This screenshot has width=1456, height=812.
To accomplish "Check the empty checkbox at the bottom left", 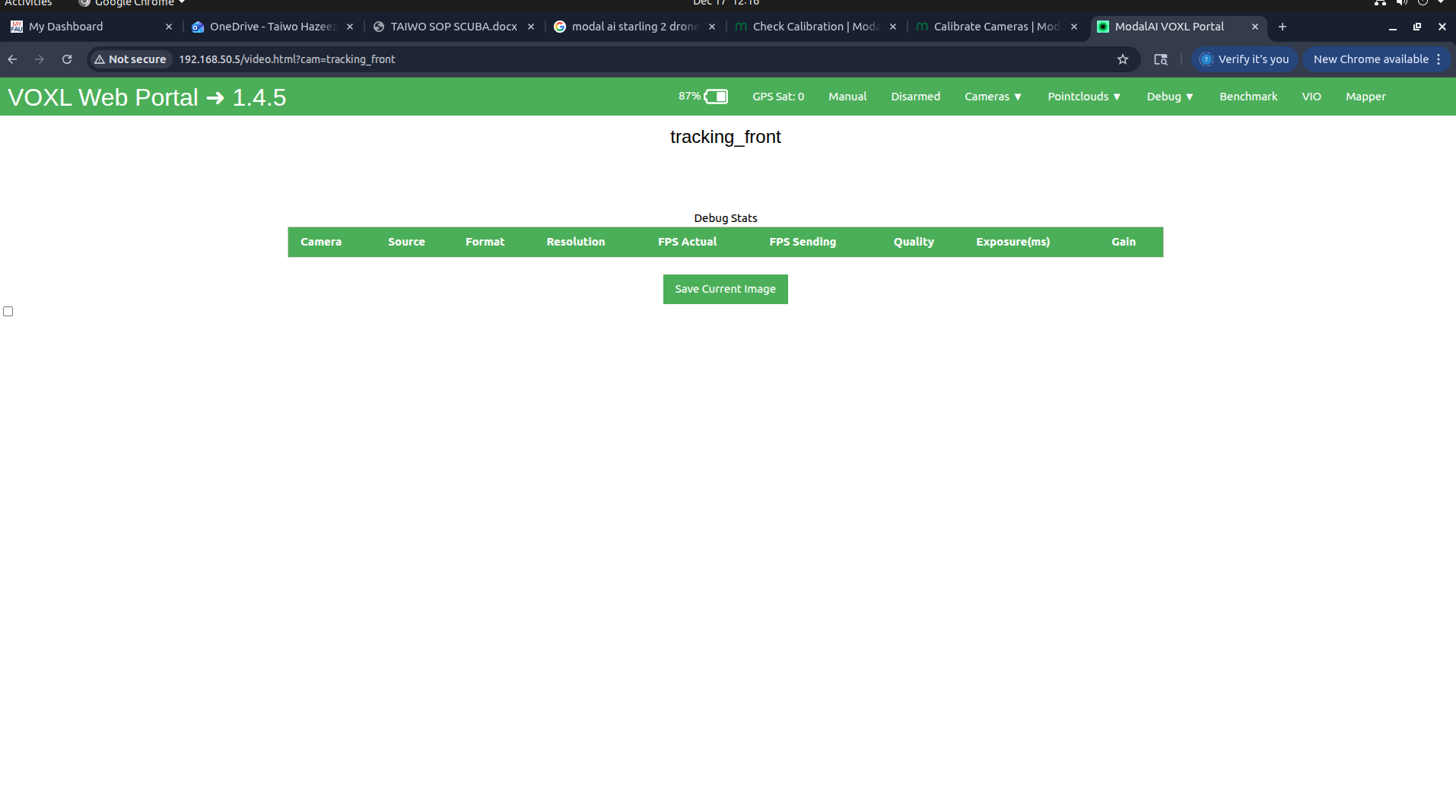I will tap(8, 310).
